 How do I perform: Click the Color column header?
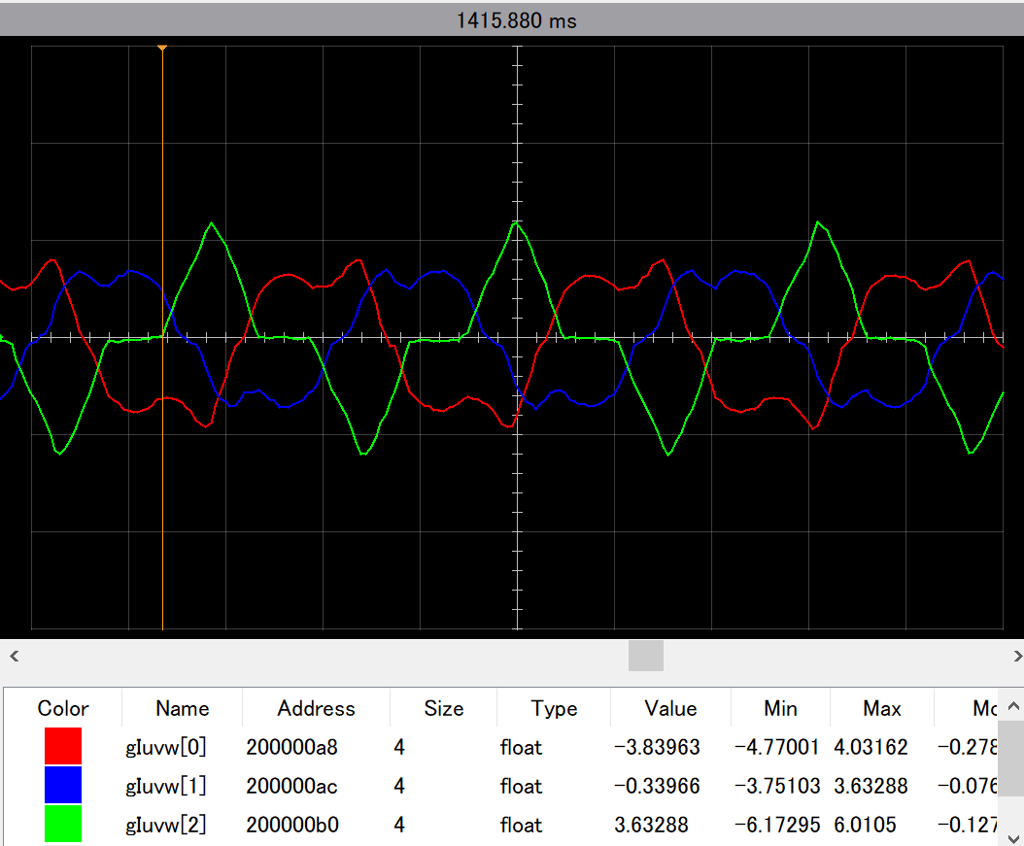pyautogui.click(x=63, y=708)
